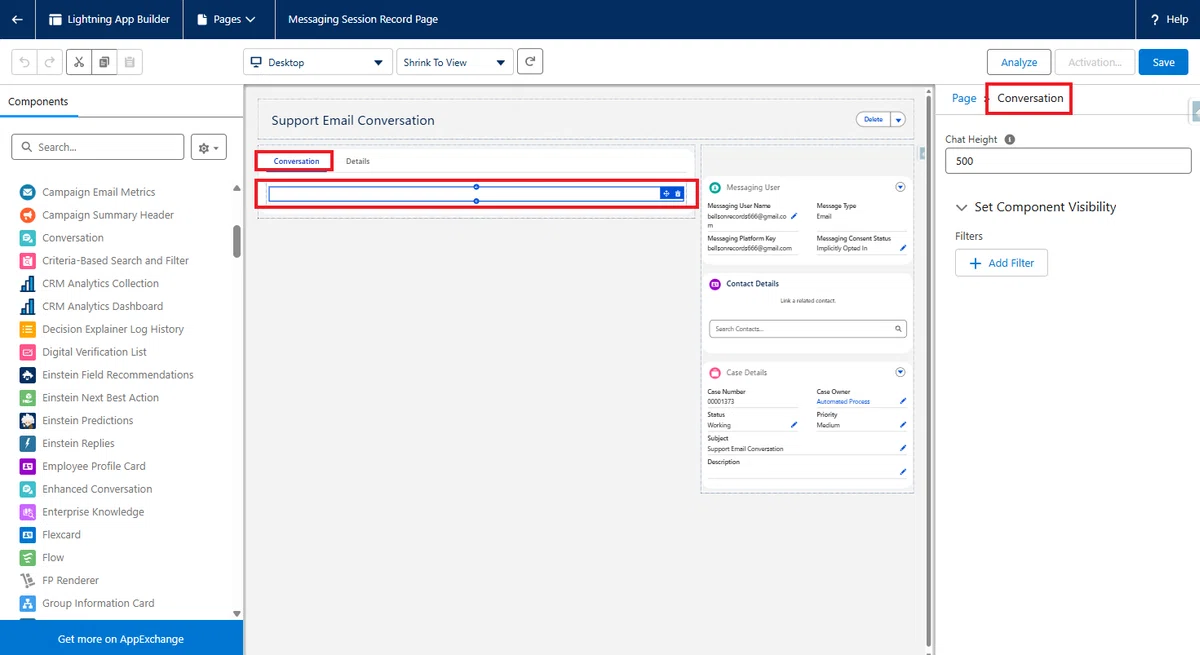Switch to the Conversation tab on canvas
Screen dimensions: 1200x655
pyautogui.click(x=296, y=161)
